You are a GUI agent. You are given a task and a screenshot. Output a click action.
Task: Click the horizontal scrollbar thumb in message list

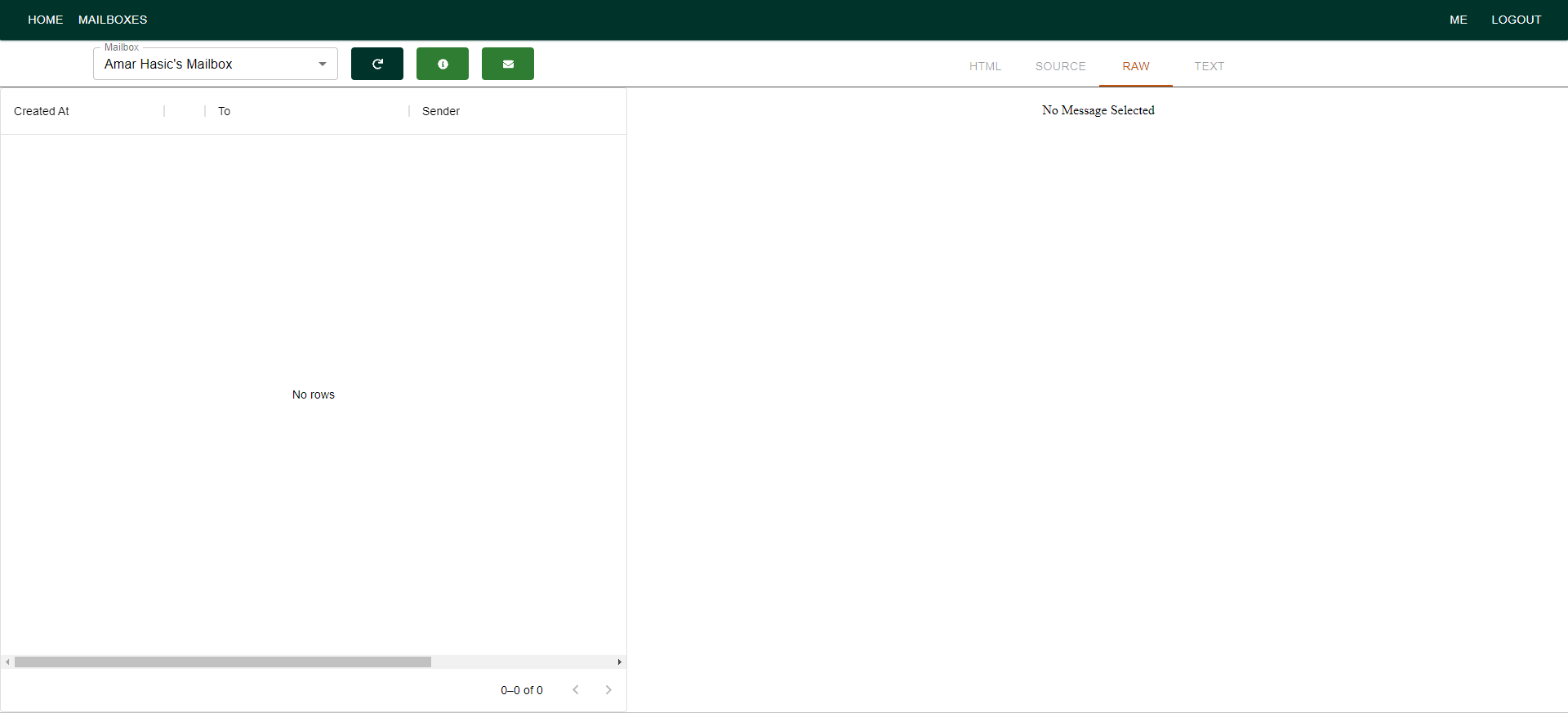[x=223, y=662]
